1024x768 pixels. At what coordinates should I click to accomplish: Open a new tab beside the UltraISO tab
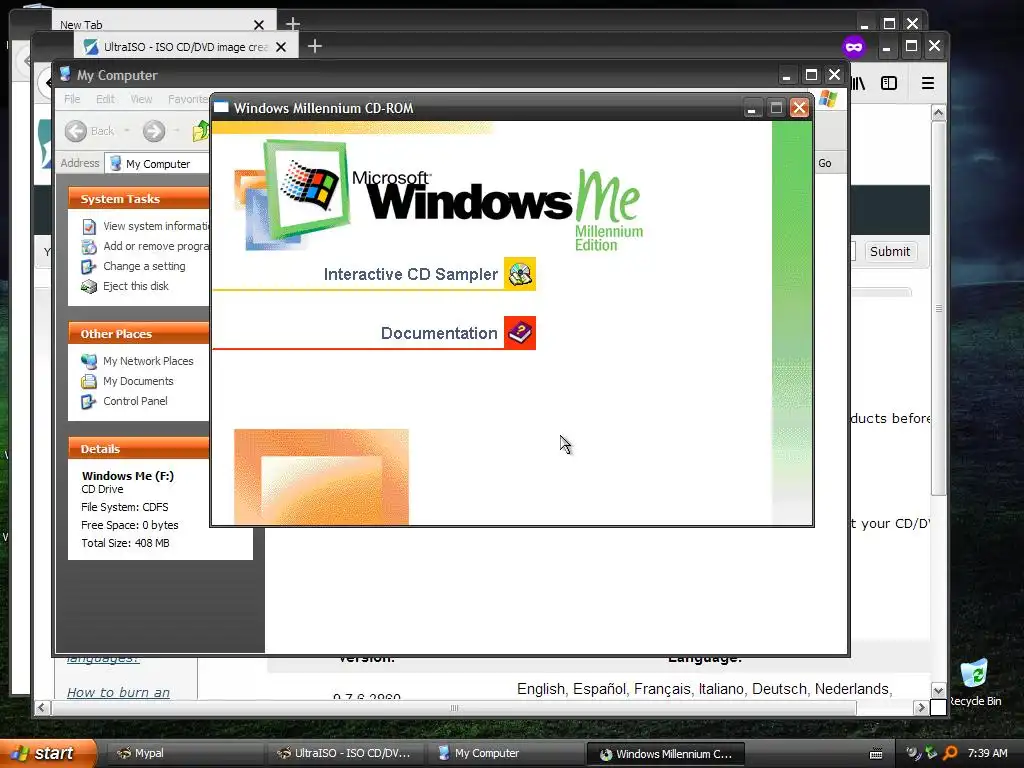point(315,46)
